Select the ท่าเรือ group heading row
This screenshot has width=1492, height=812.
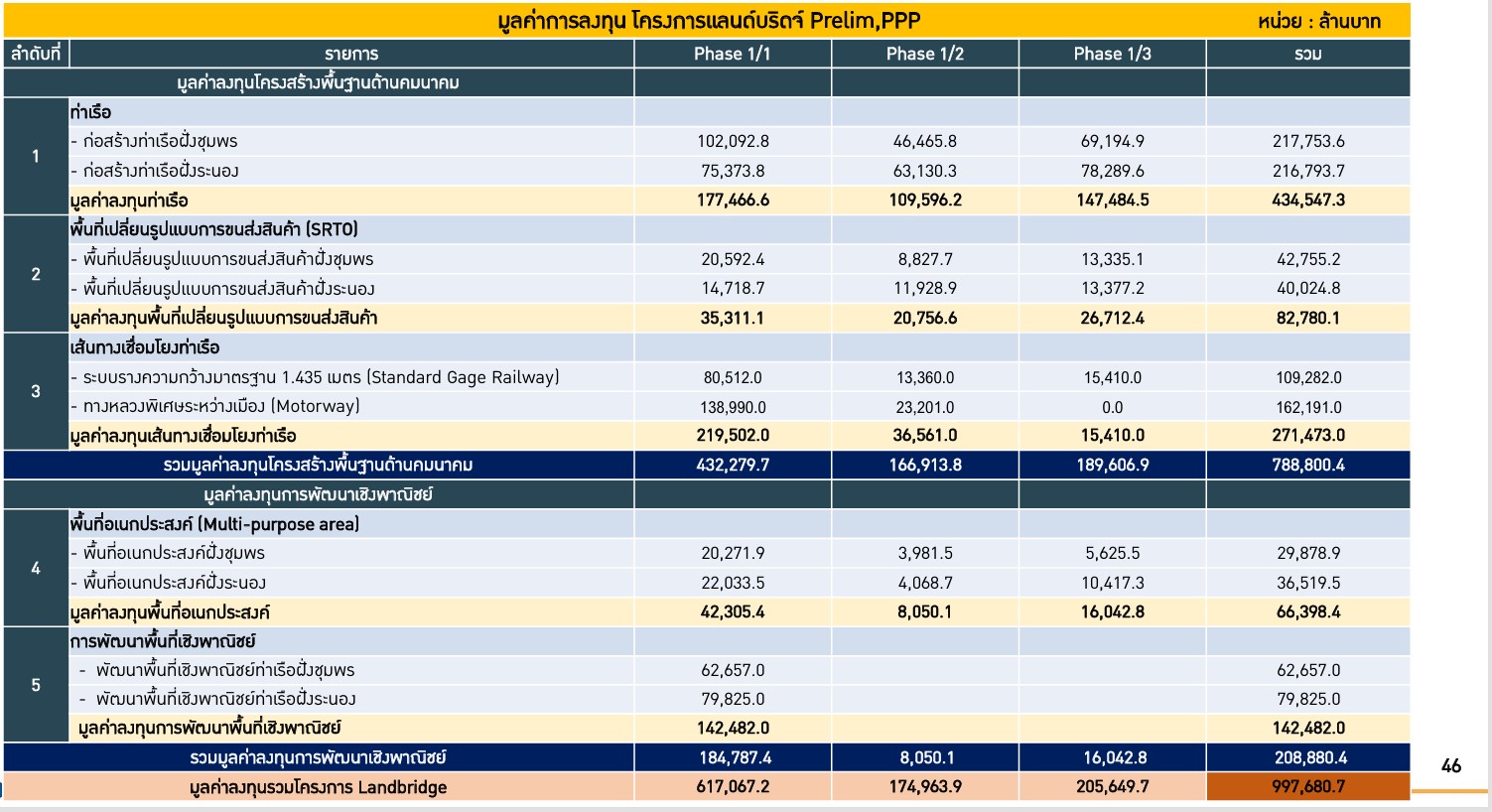(x=351, y=112)
